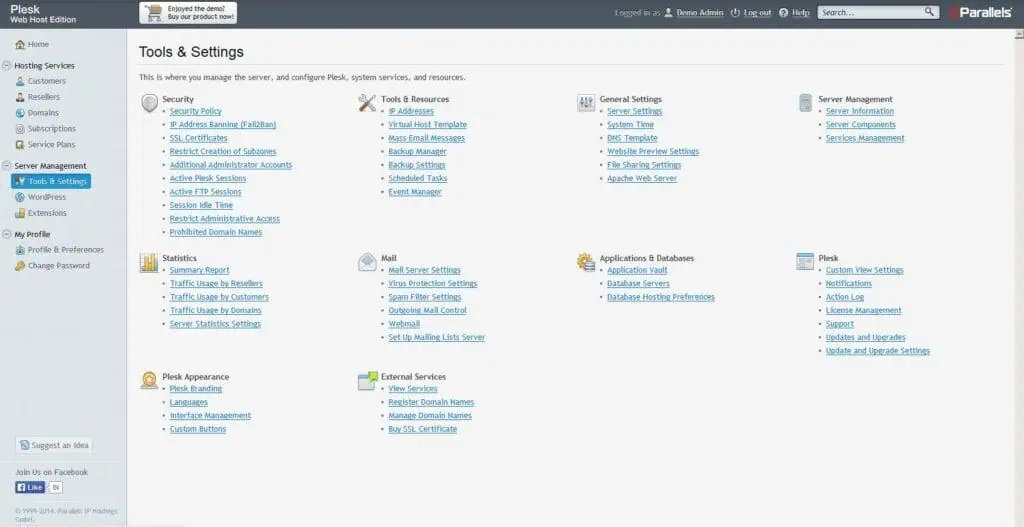Screen dimensions: 1024x527
Task: Click the Statistics chart icon
Action: click(149, 262)
